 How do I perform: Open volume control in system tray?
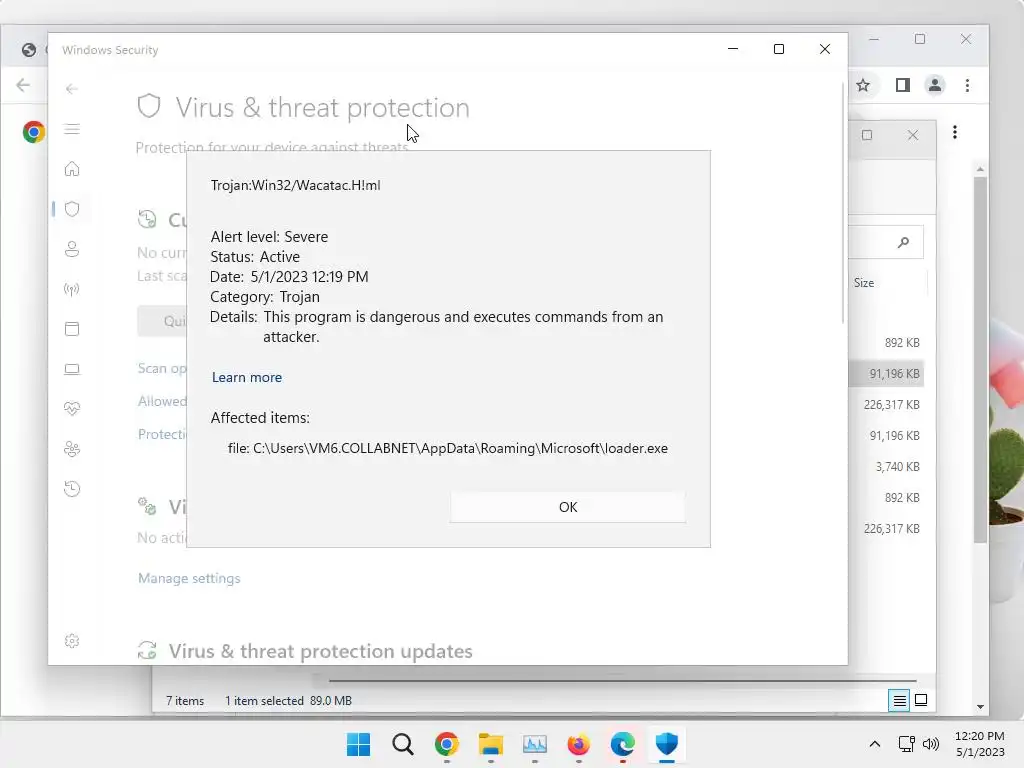[x=931, y=744]
